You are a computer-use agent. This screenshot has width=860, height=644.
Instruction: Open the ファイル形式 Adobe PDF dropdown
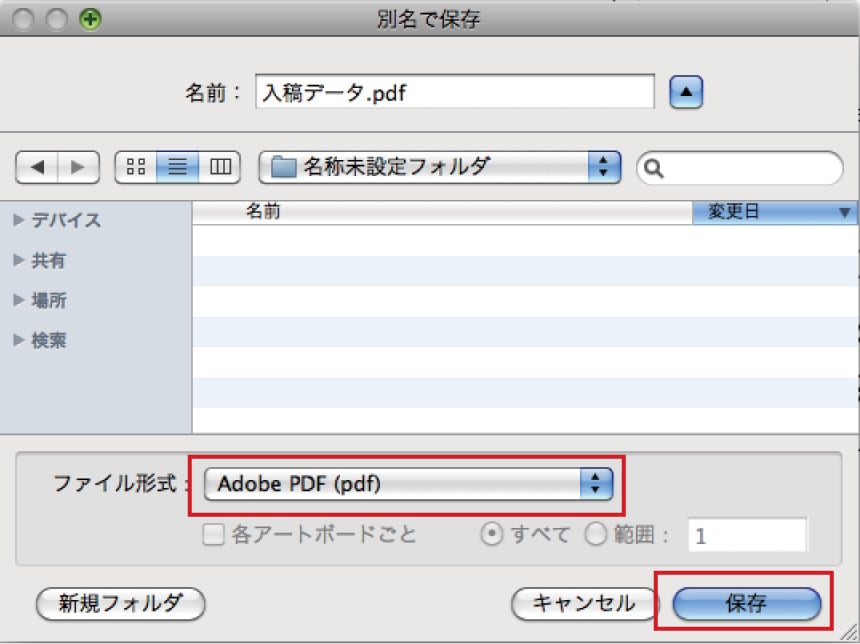[408, 485]
